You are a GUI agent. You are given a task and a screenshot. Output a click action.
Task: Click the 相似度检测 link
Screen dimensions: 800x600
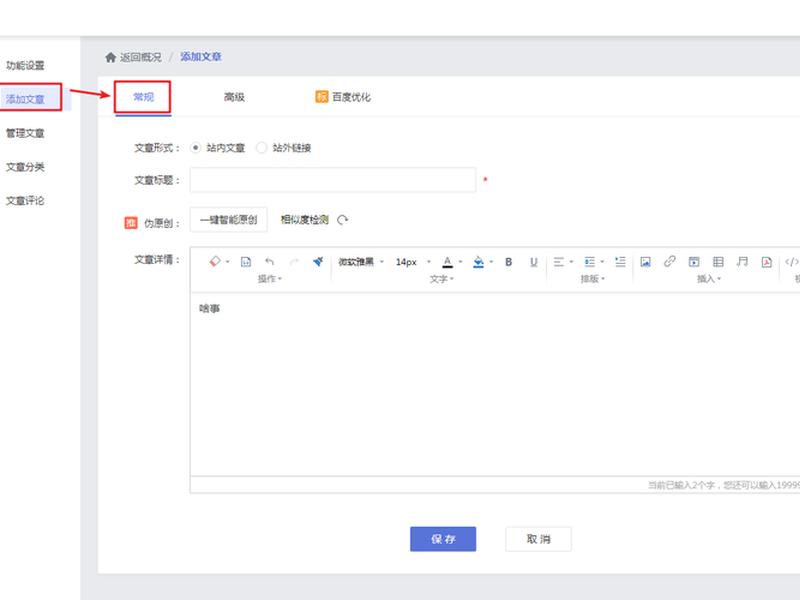tap(305, 220)
